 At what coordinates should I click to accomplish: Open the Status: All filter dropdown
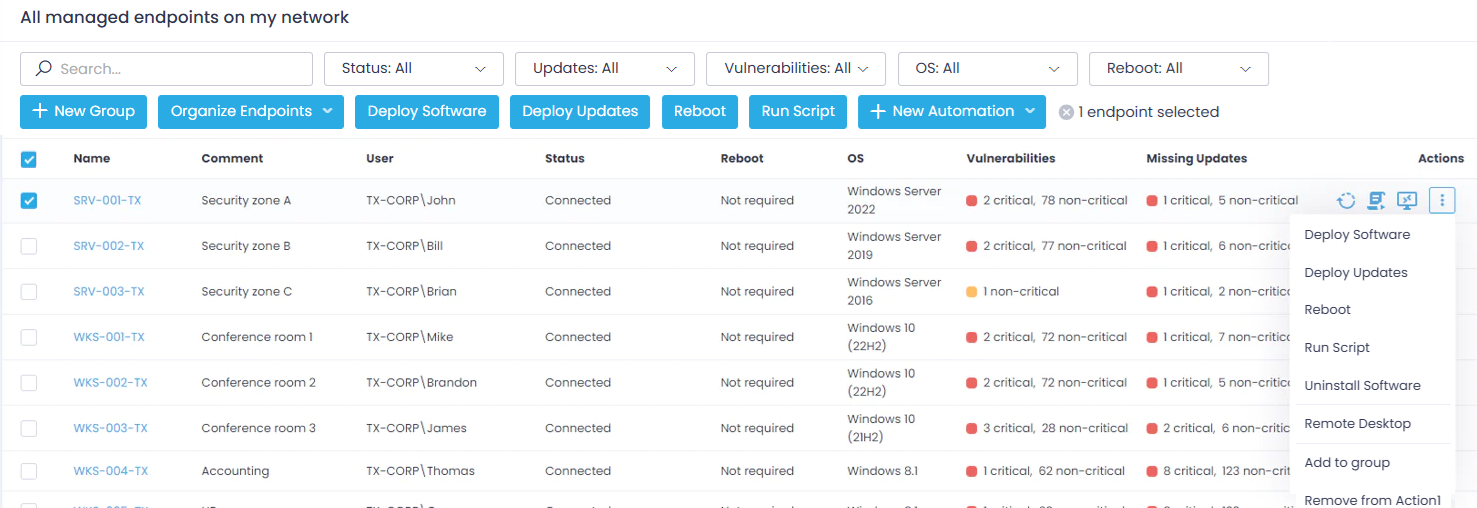tap(414, 69)
